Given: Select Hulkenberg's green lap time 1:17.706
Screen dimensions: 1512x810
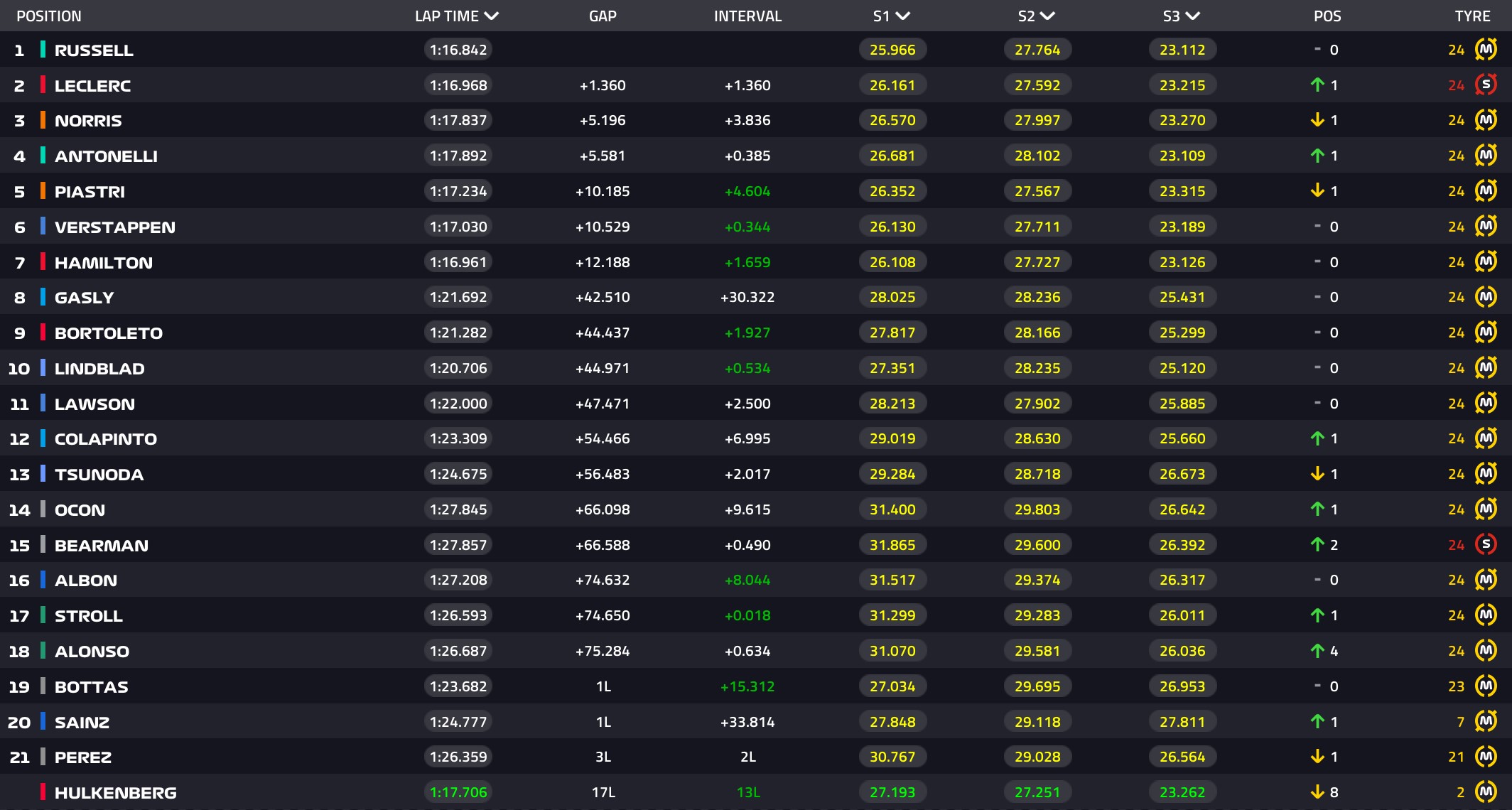Looking at the screenshot, I should (x=458, y=792).
